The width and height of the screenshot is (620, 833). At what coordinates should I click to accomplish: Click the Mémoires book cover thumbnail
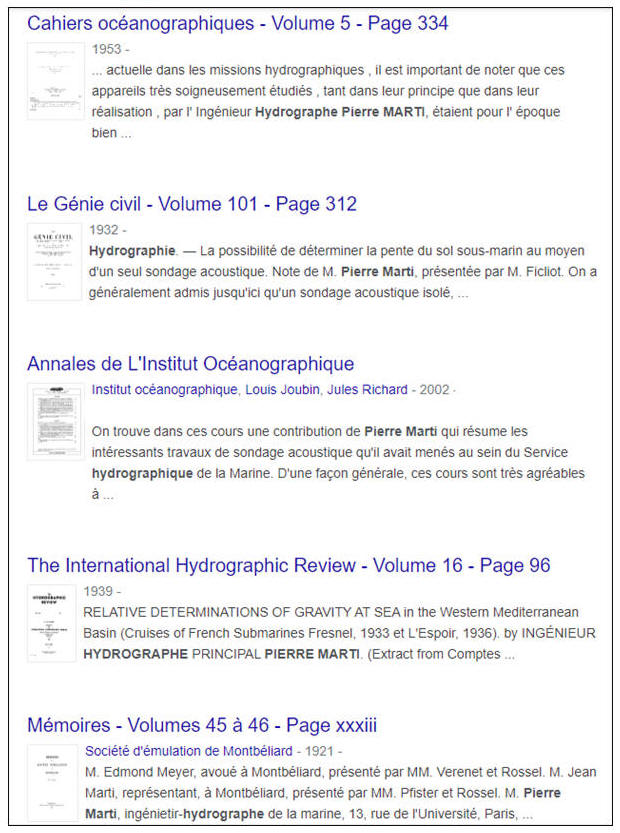55,783
